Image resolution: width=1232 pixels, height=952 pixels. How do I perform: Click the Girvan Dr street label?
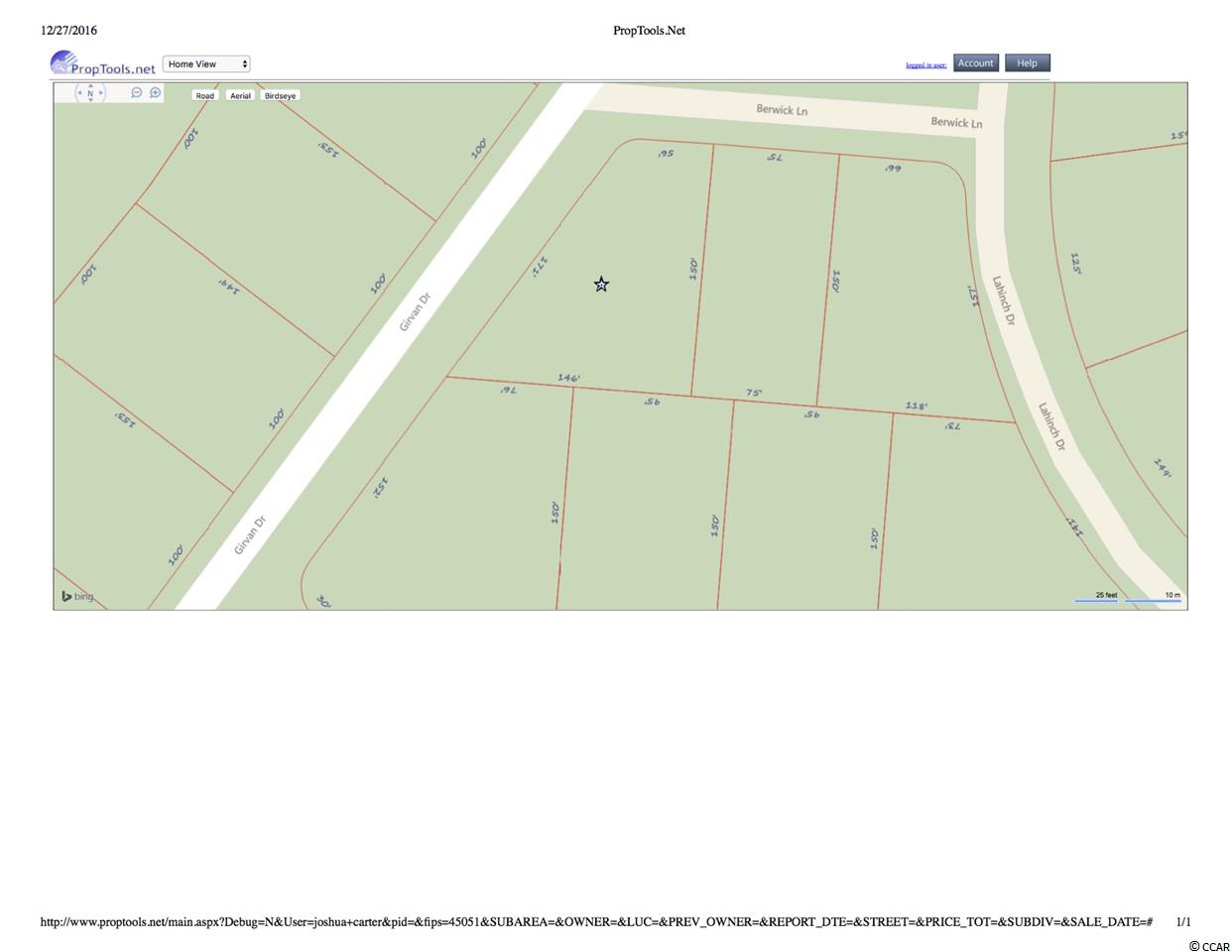tap(415, 311)
